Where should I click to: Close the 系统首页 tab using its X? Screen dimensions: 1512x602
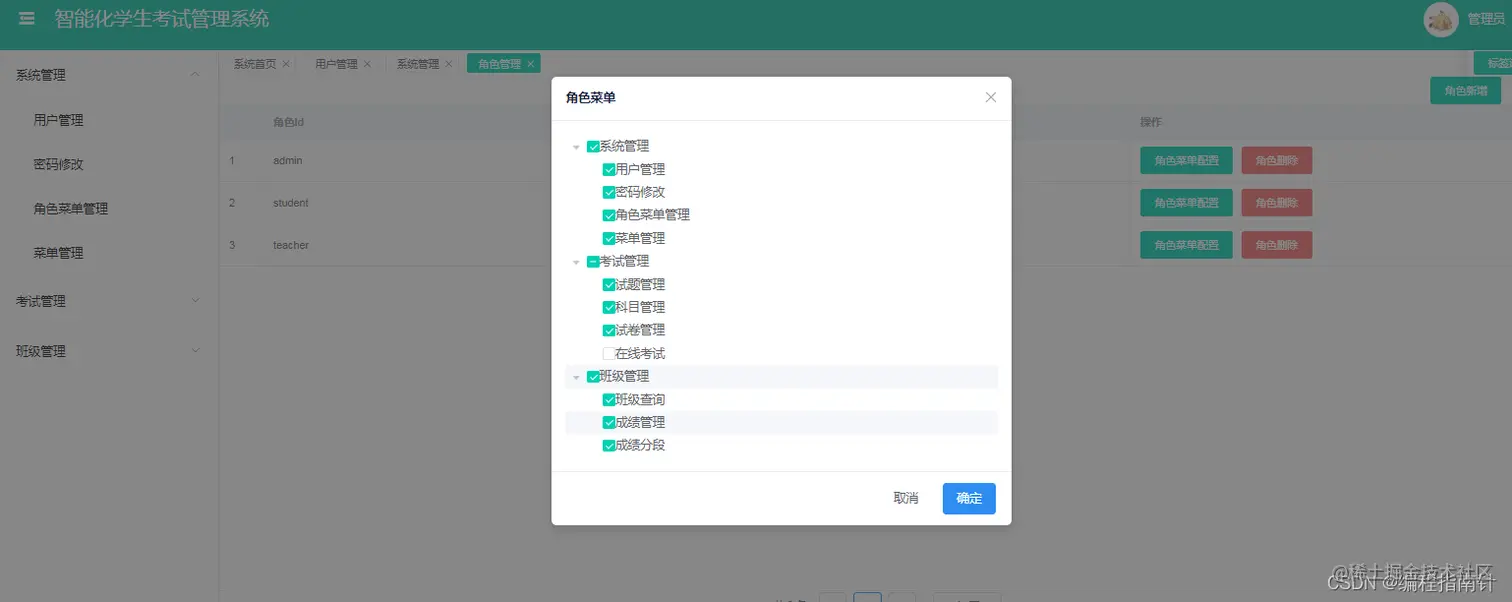(286, 64)
